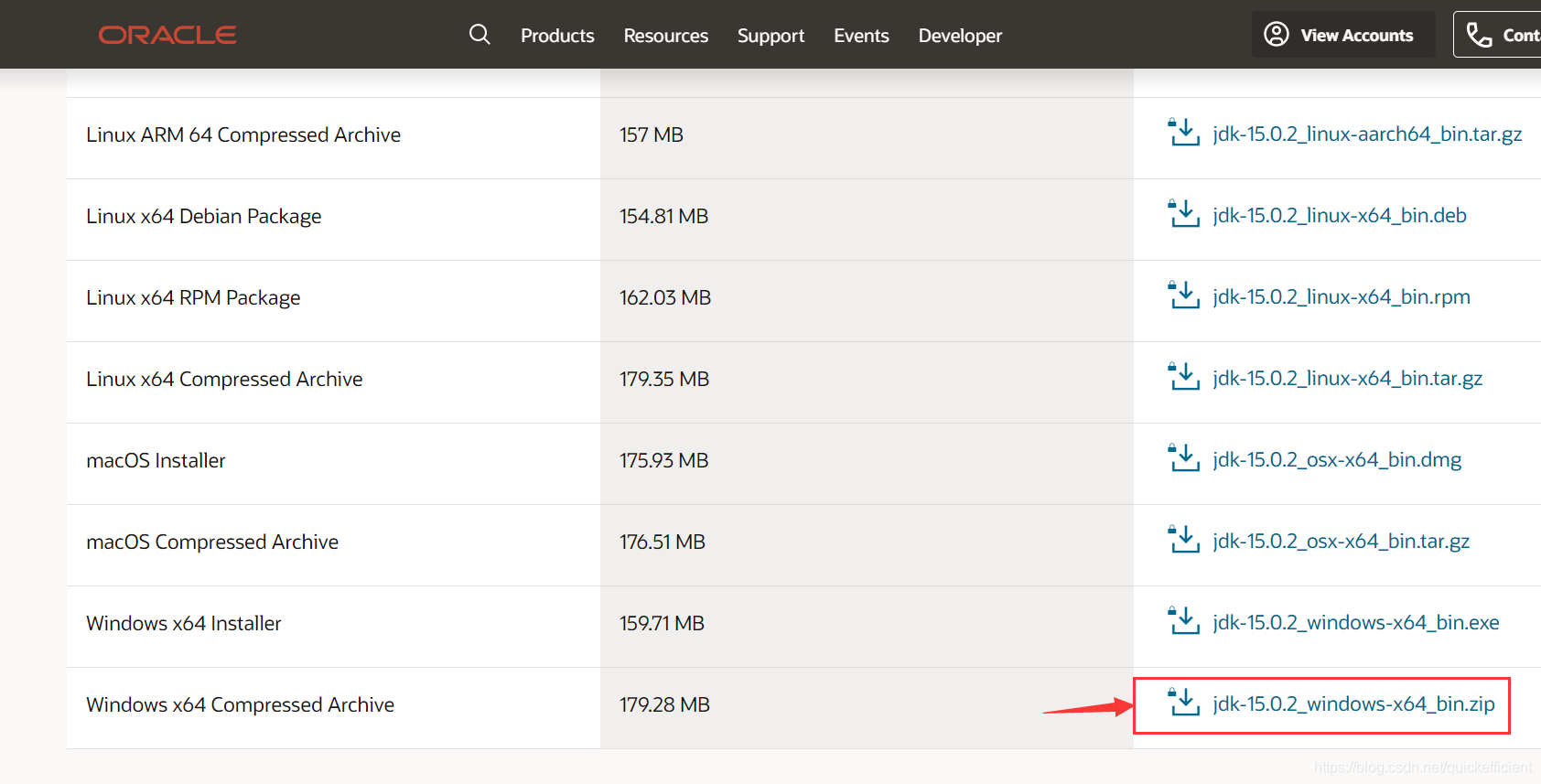Open the search magnifier icon

tap(480, 35)
